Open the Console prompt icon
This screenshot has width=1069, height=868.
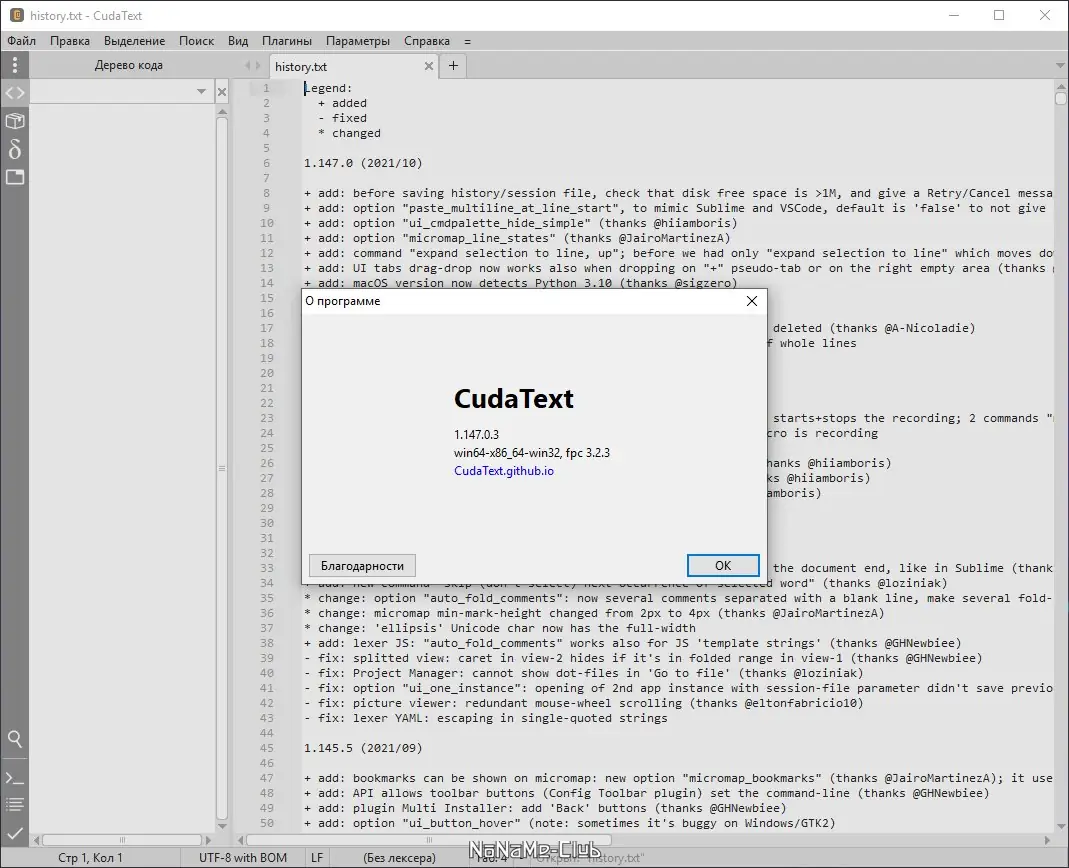point(14,778)
